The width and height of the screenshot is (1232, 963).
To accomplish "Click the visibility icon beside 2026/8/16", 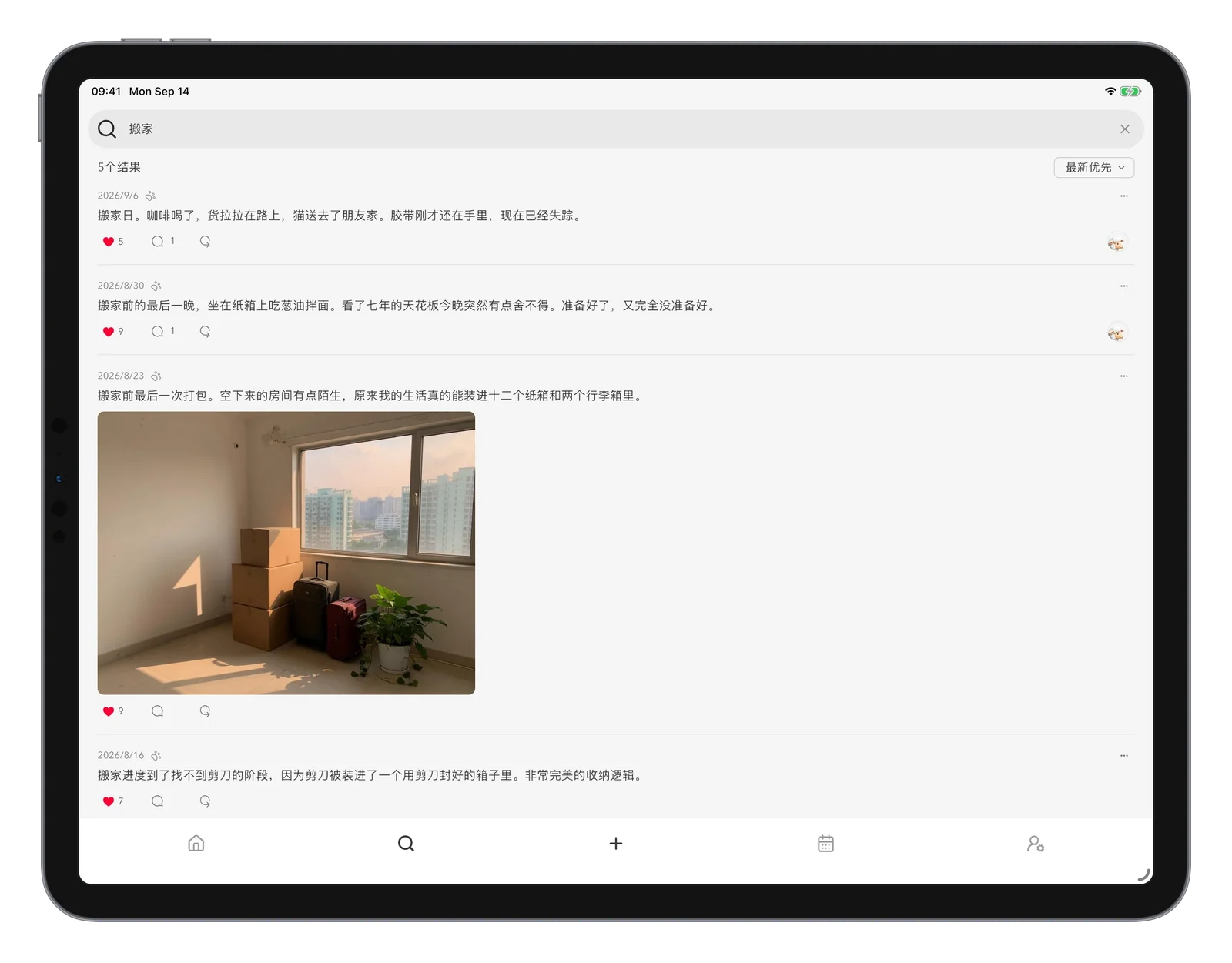I will click(156, 755).
